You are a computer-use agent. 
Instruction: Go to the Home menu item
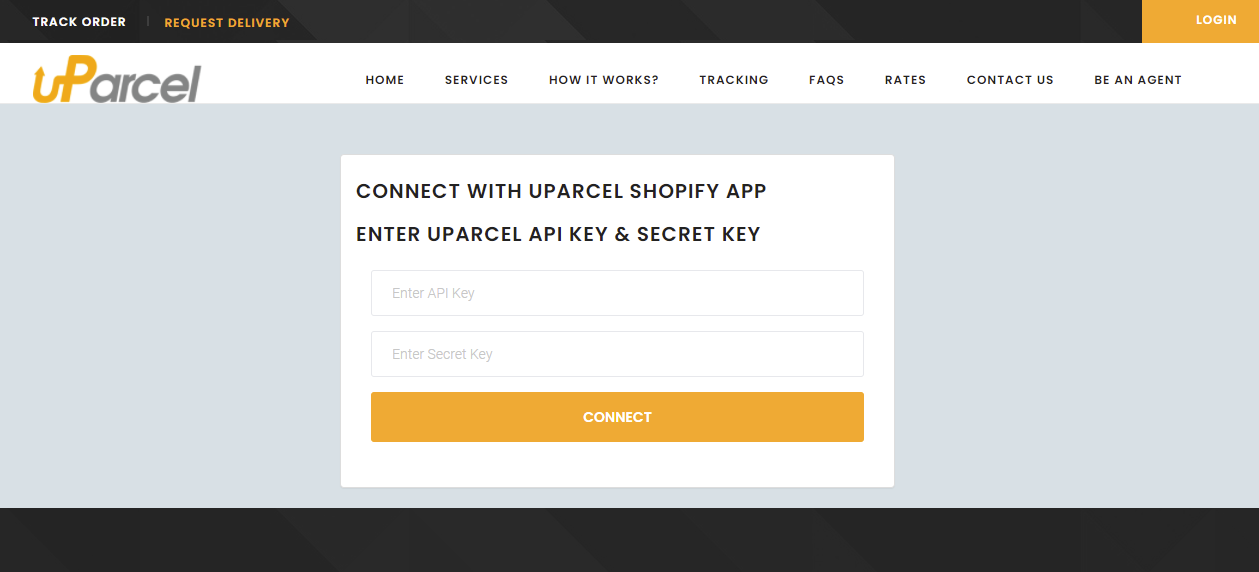(x=385, y=80)
